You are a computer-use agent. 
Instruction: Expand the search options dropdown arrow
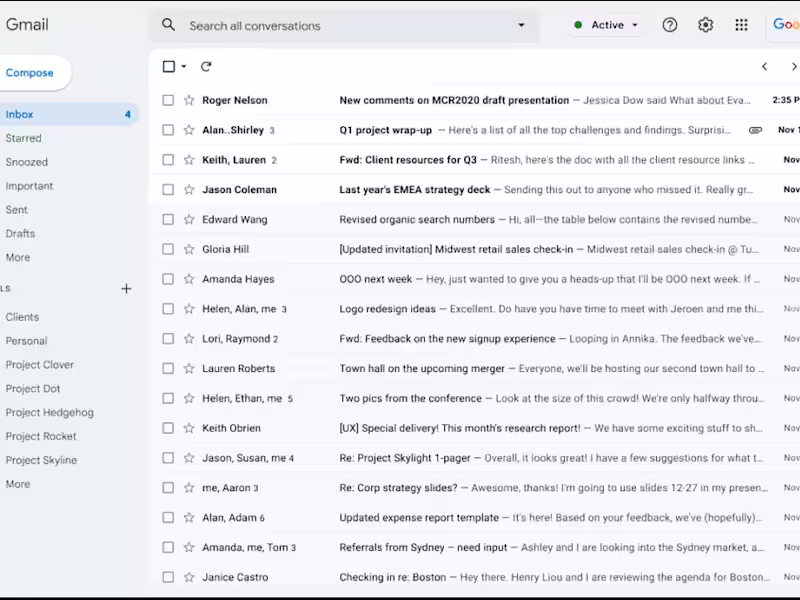pos(521,25)
